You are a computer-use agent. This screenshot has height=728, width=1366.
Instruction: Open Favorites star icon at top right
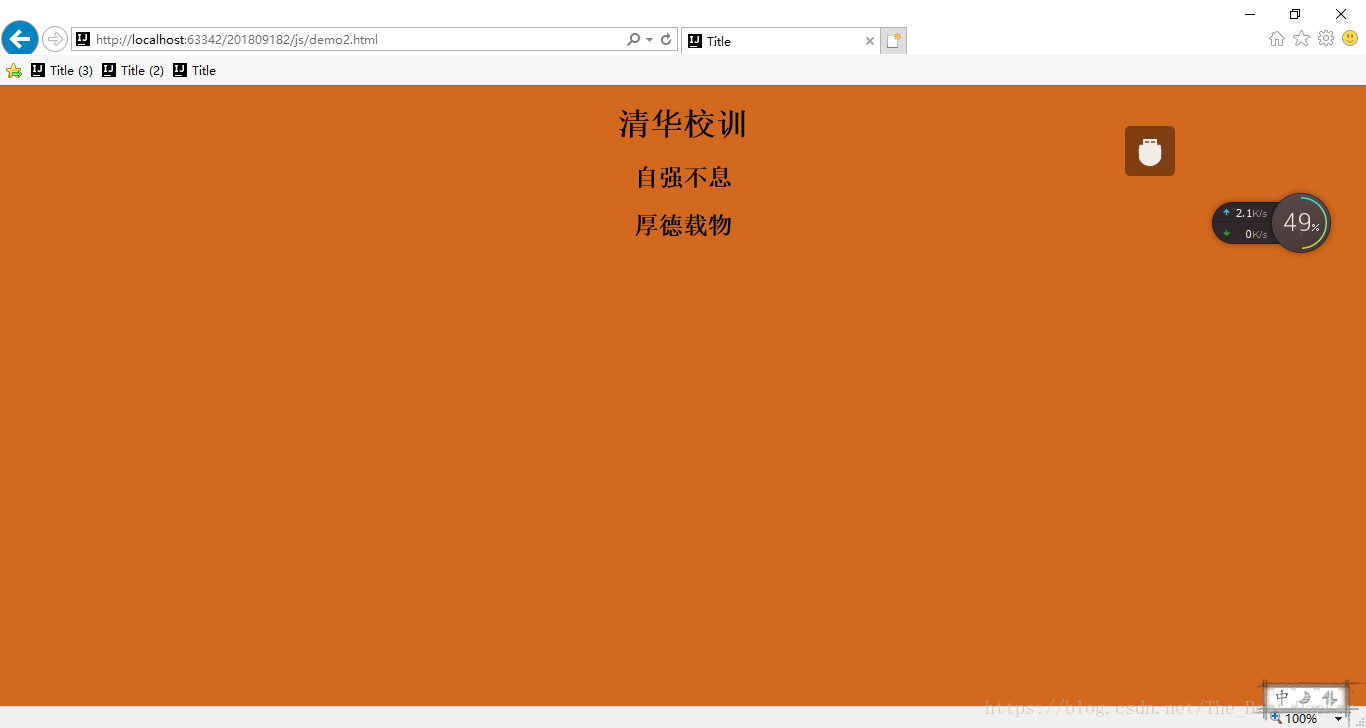point(1301,38)
